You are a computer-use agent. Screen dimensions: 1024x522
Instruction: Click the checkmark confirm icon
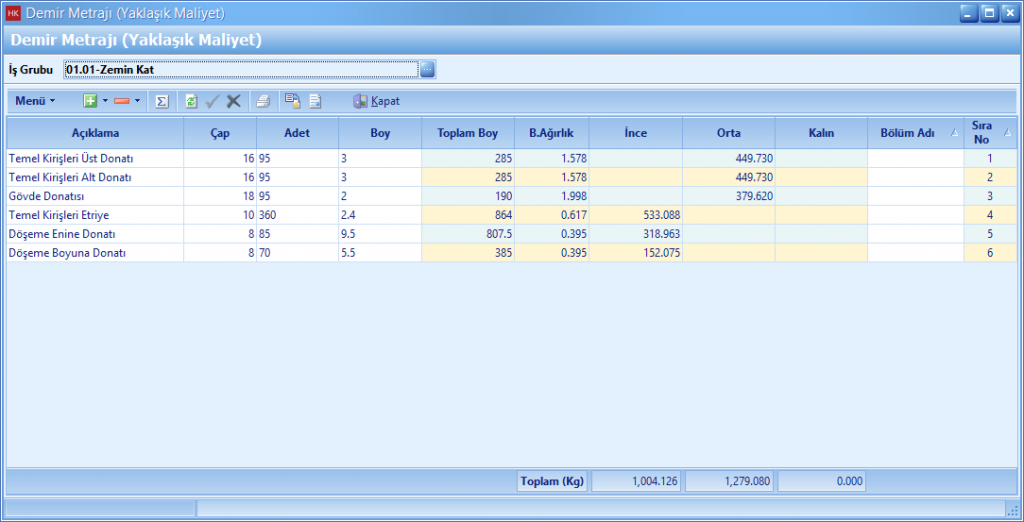click(x=212, y=101)
